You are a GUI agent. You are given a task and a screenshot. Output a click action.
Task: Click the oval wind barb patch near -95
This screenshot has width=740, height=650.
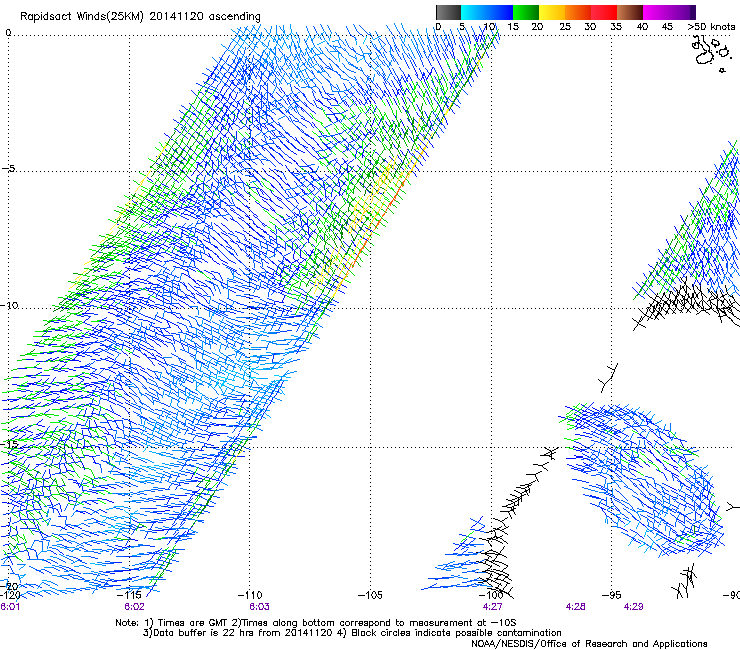click(642, 479)
